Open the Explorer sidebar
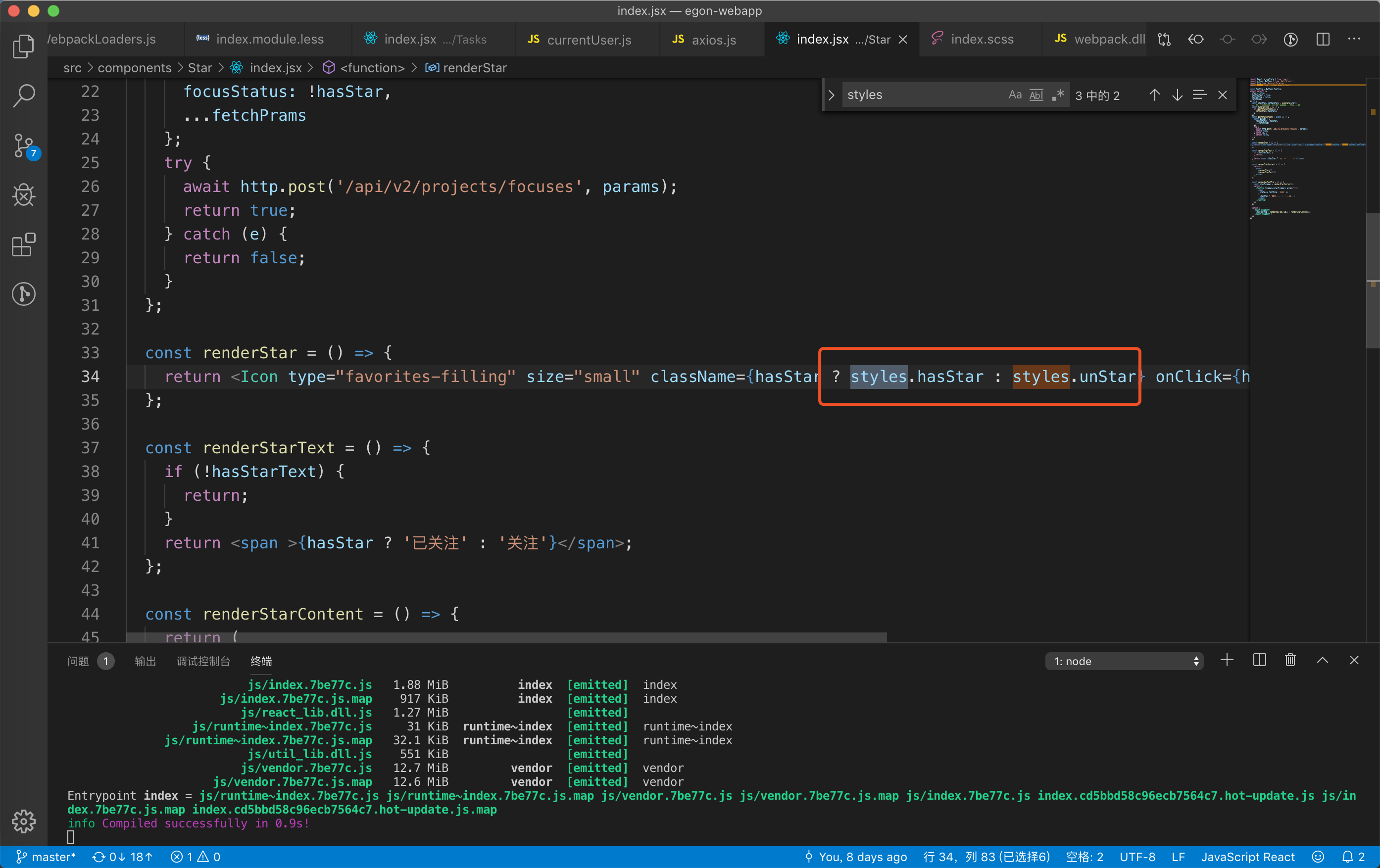 pyautogui.click(x=24, y=47)
